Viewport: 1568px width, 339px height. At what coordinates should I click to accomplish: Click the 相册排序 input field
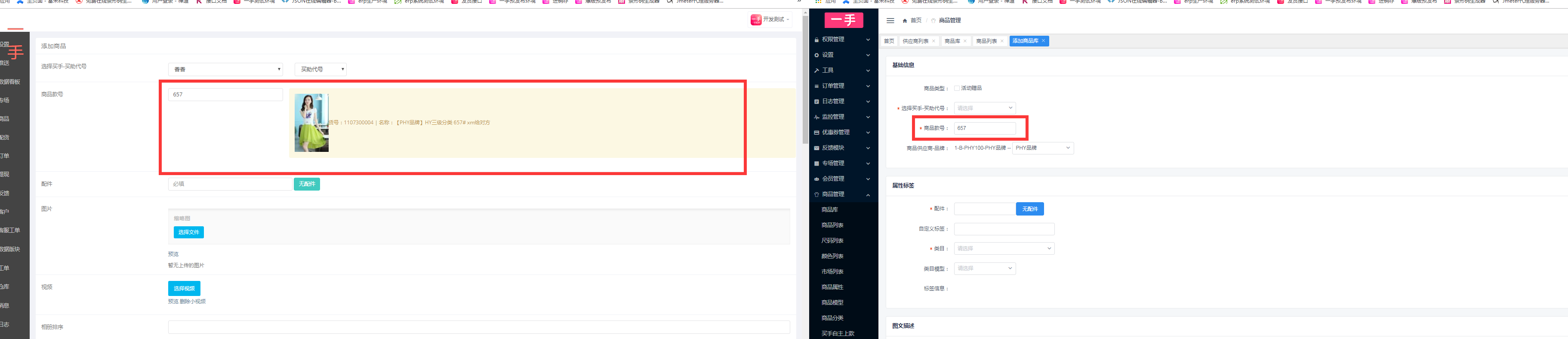(x=479, y=327)
